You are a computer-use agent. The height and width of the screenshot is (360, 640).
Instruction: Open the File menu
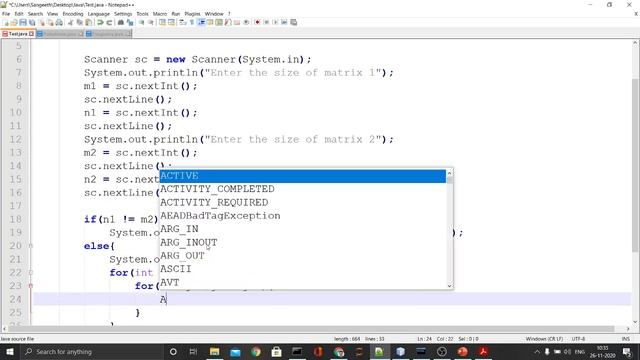[x=6, y=13]
